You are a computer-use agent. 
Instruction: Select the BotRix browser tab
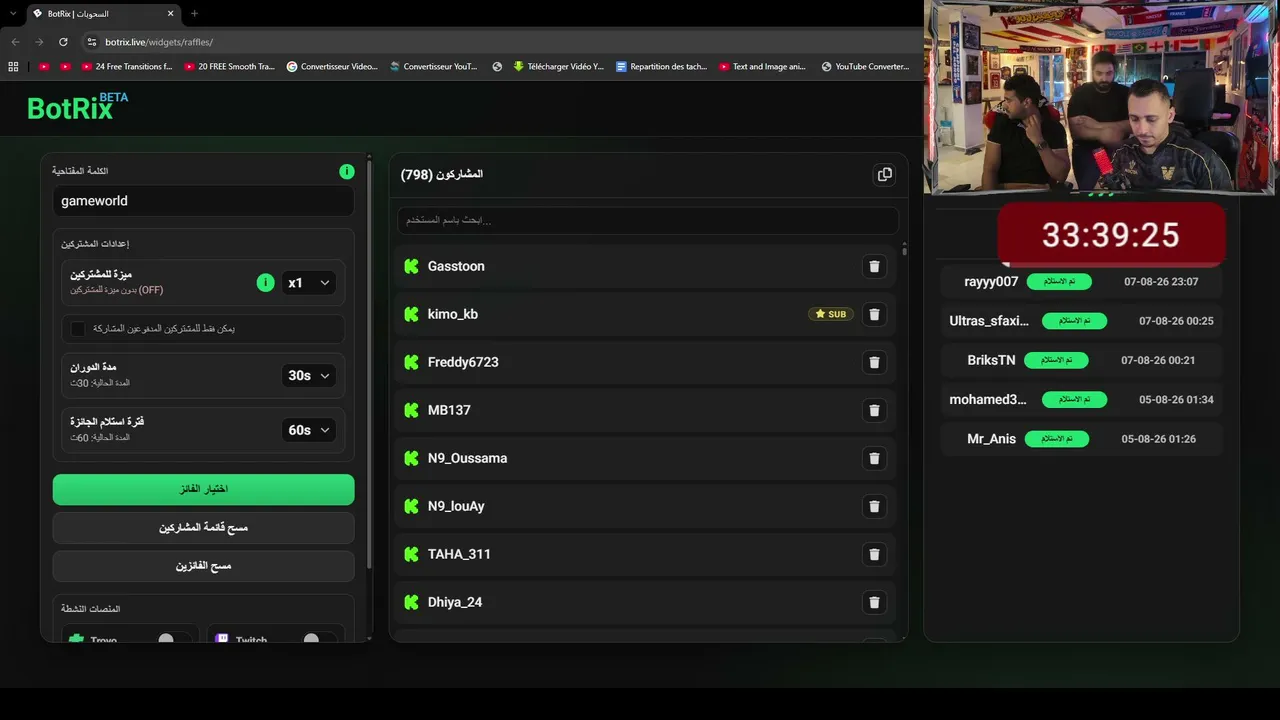point(102,14)
